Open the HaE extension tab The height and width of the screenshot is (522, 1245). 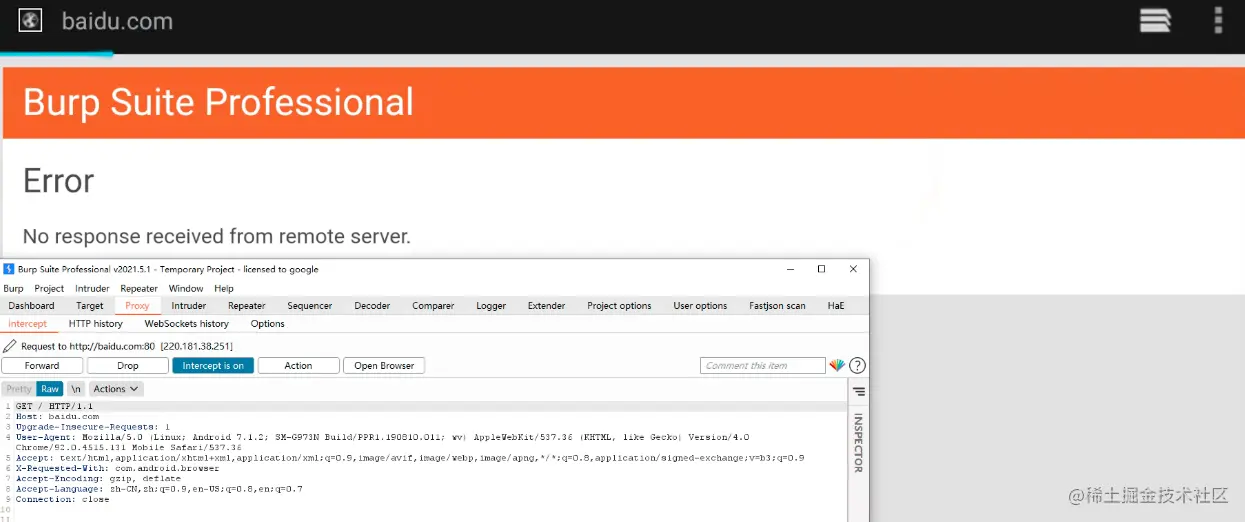[x=836, y=306]
